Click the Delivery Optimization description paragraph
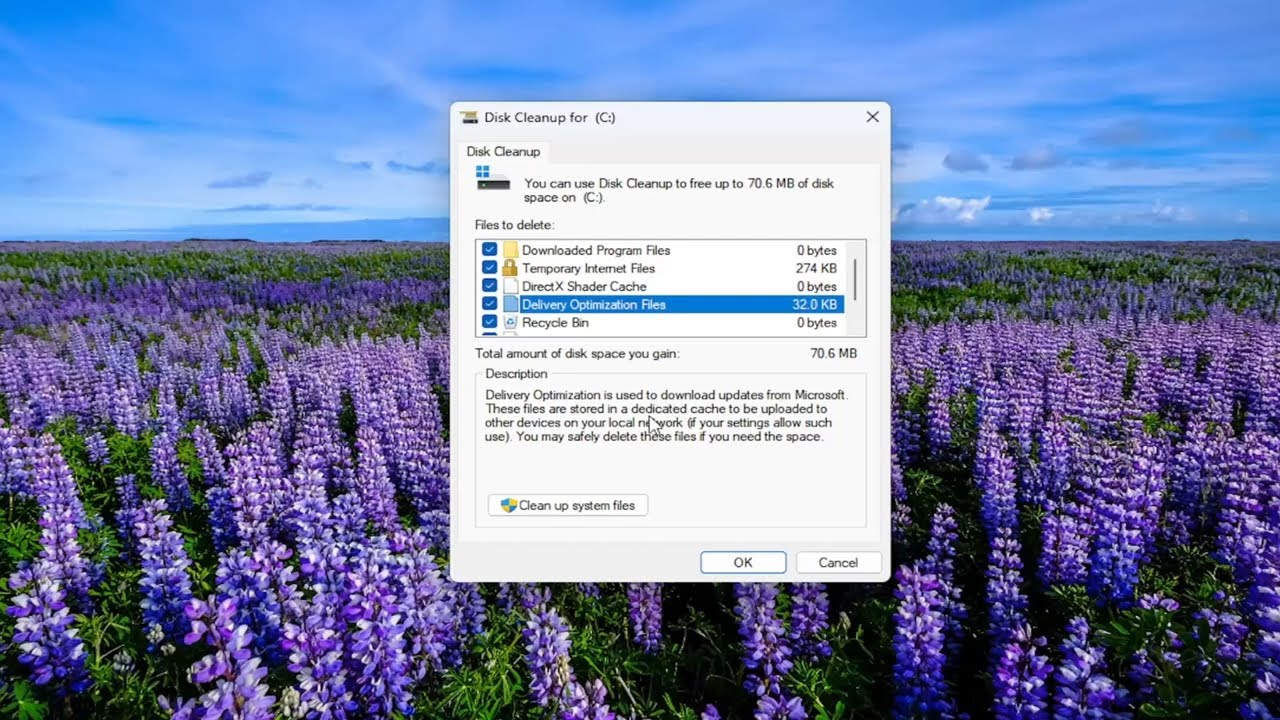The width and height of the screenshot is (1280, 720). pyautogui.click(x=666, y=415)
